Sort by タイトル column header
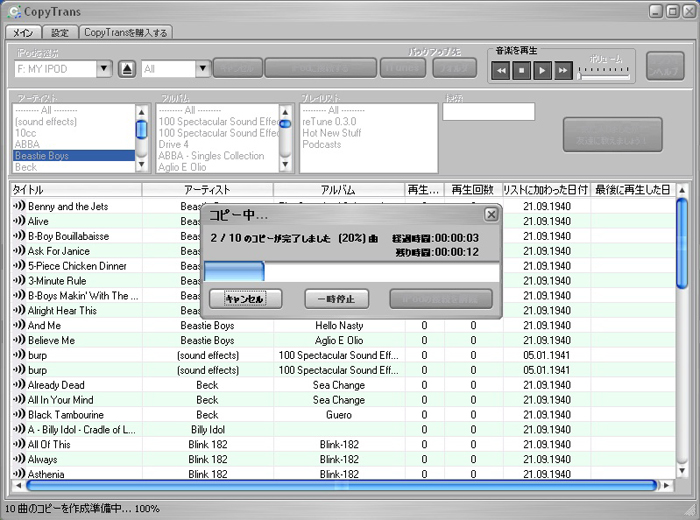Image resolution: width=700 pixels, height=520 pixels. [x=76, y=190]
